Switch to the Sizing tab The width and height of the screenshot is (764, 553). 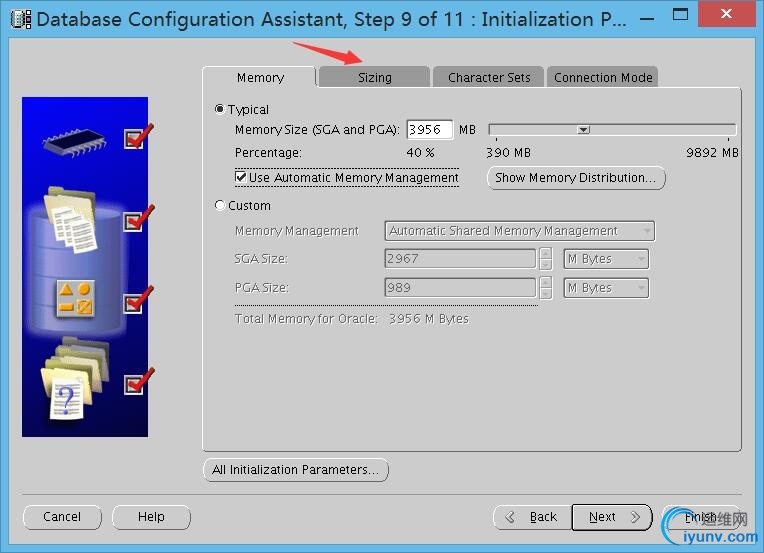pos(374,77)
